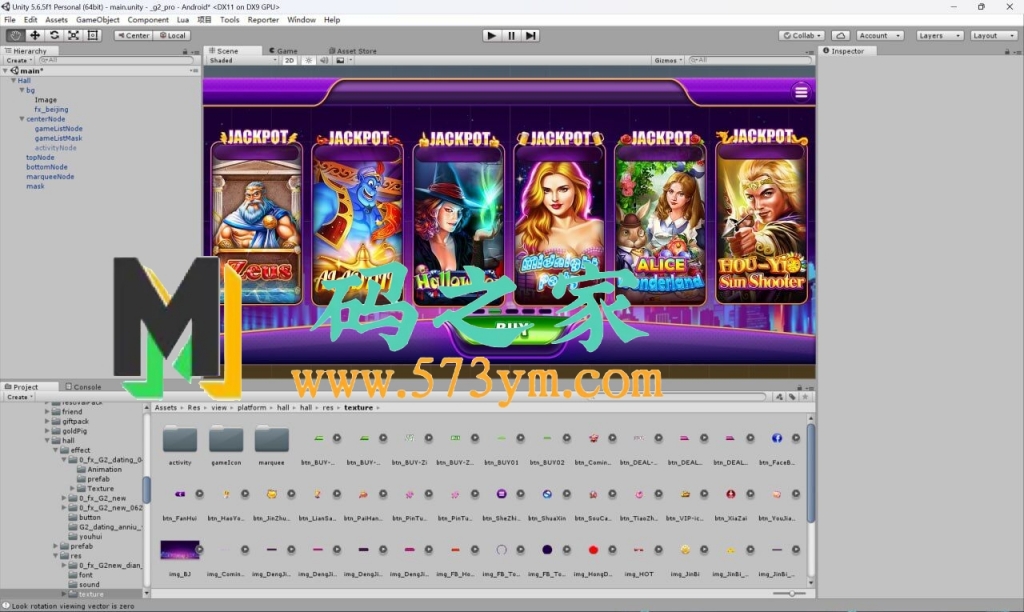Select the btn_FanHui asset icon
This screenshot has width=1024, height=612.
180,494
